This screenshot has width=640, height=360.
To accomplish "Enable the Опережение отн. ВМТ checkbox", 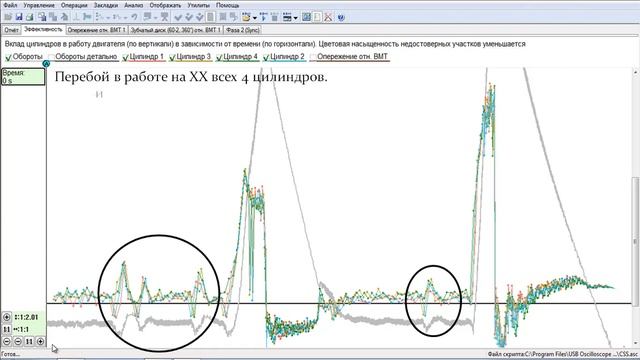I will click(x=313, y=57).
